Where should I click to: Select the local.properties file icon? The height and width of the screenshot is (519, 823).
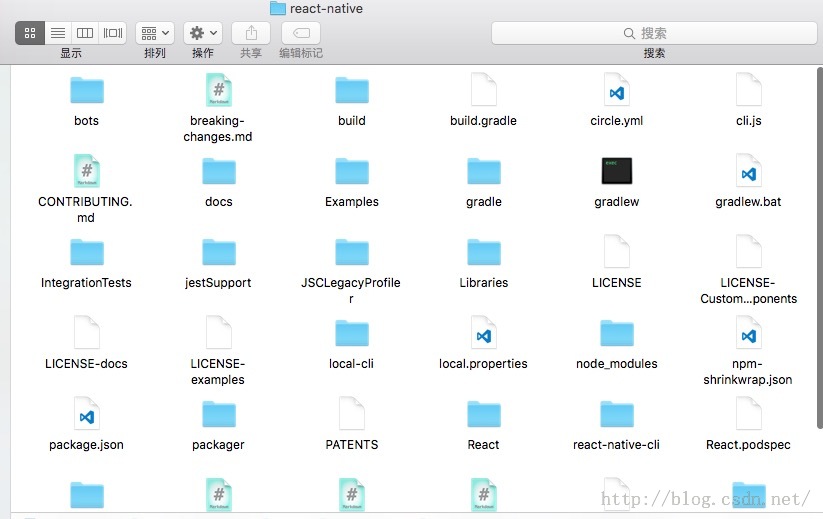[x=484, y=333]
